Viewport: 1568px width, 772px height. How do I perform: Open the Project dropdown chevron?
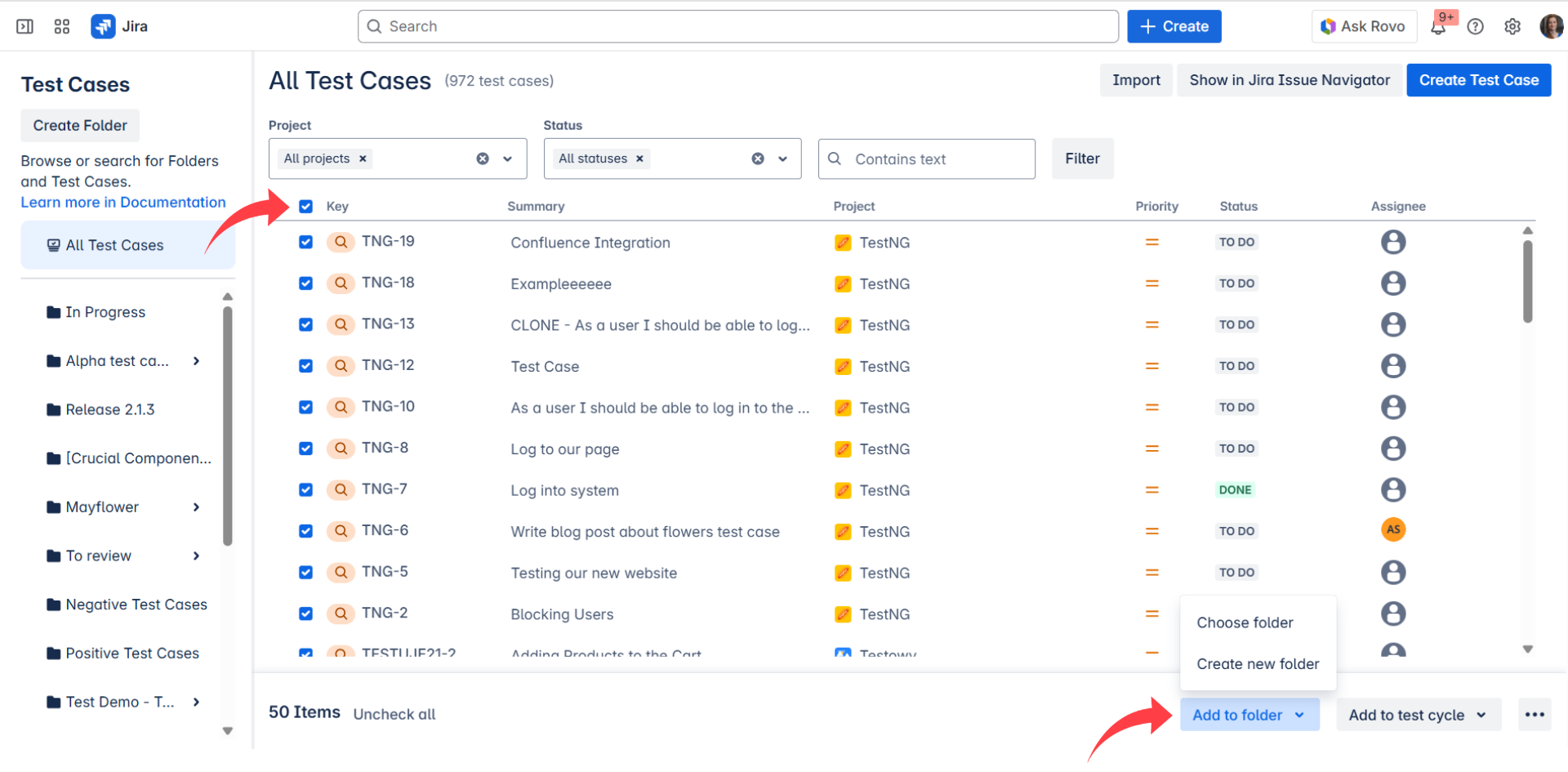point(508,158)
